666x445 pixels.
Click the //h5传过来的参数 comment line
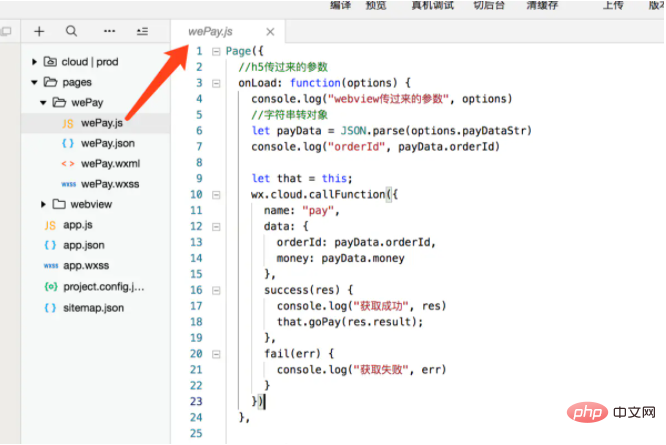coord(283,67)
